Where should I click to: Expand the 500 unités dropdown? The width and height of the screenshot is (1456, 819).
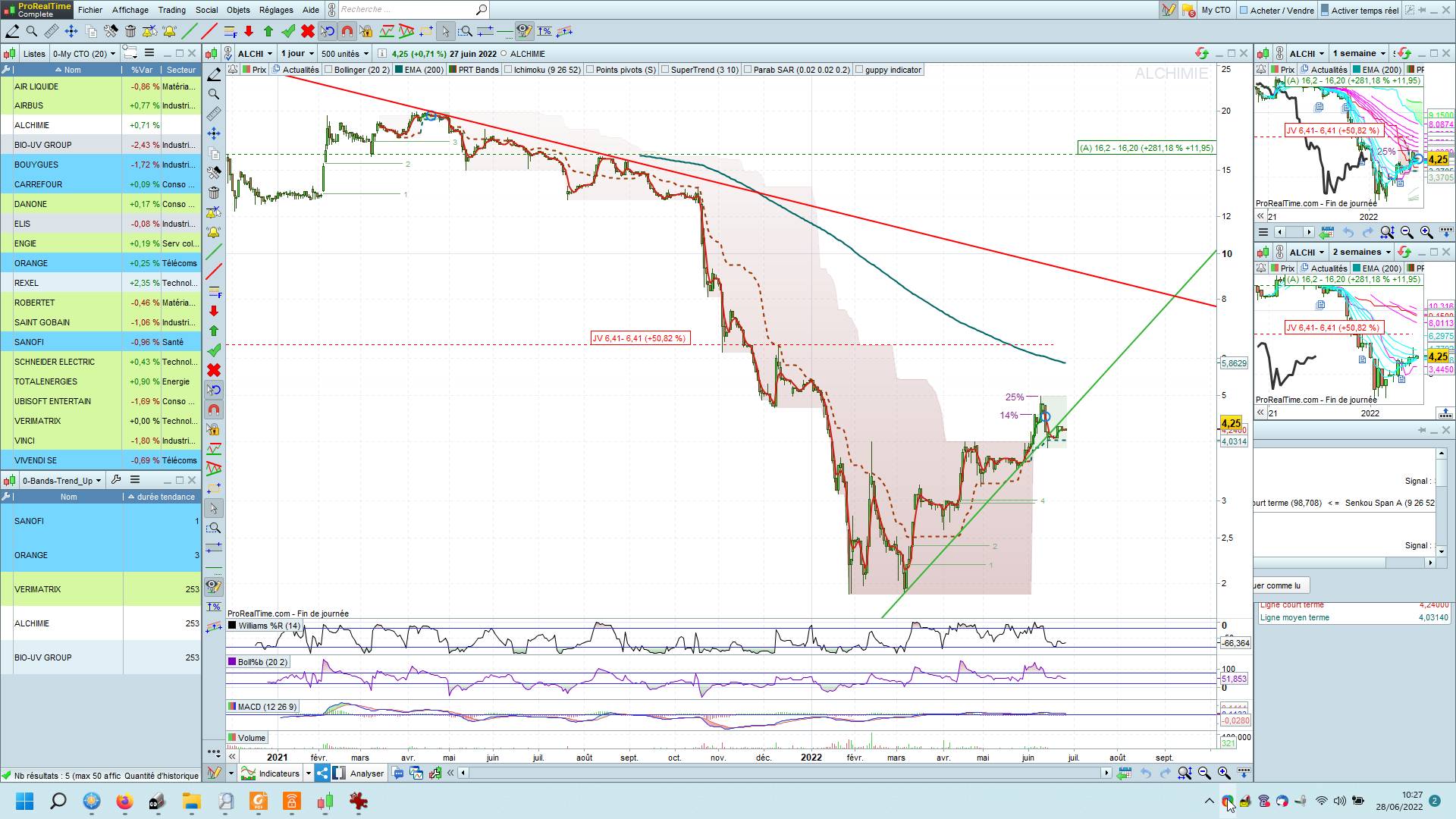coord(344,54)
